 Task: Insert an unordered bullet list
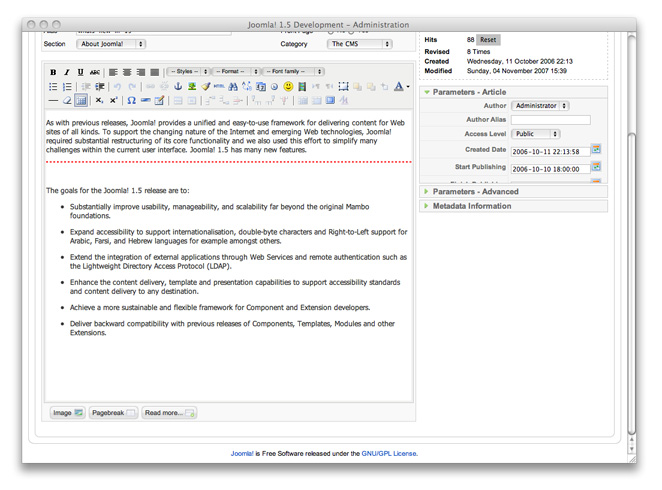click(53, 87)
